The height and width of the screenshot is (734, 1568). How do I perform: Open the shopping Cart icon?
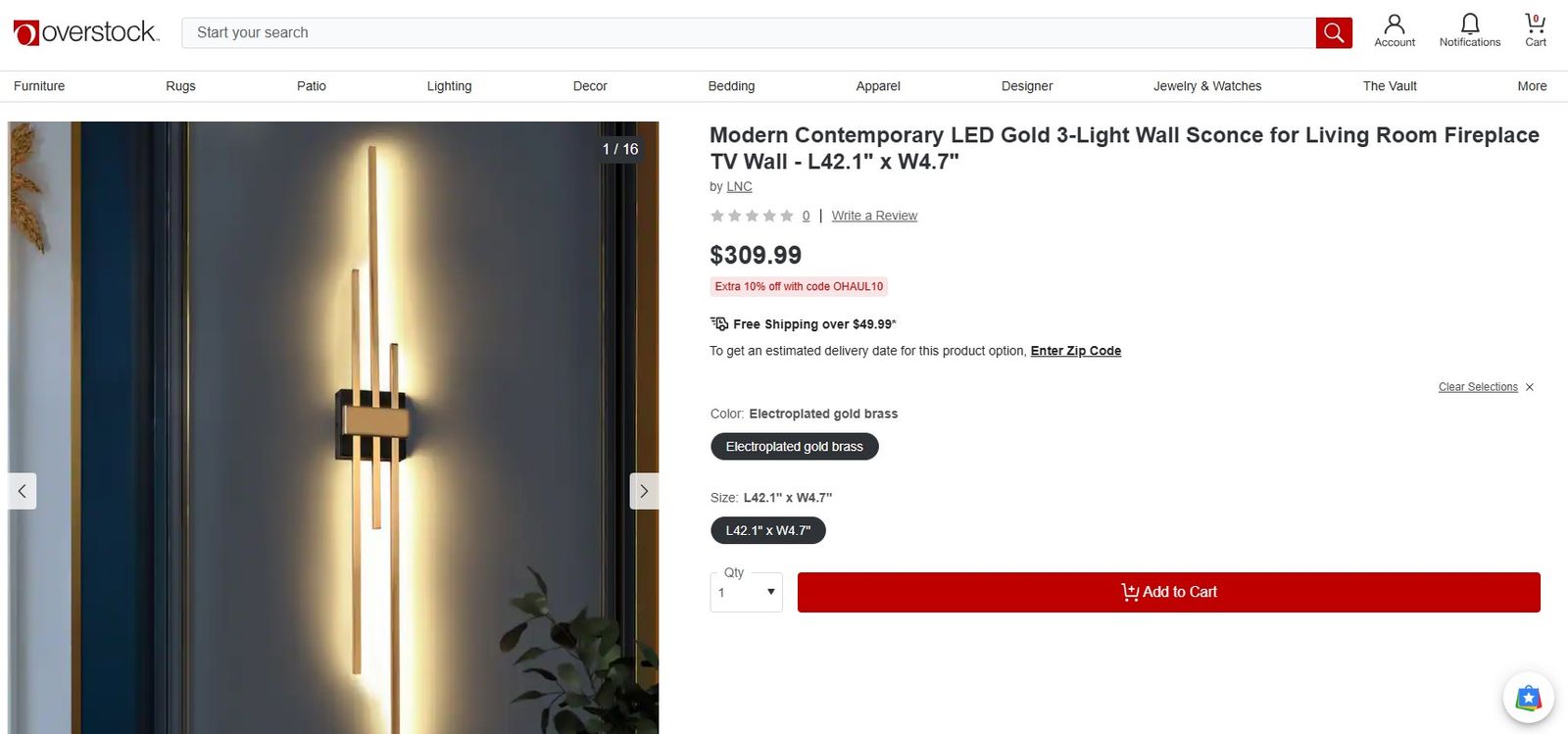pyautogui.click(x=1535, y=29)
